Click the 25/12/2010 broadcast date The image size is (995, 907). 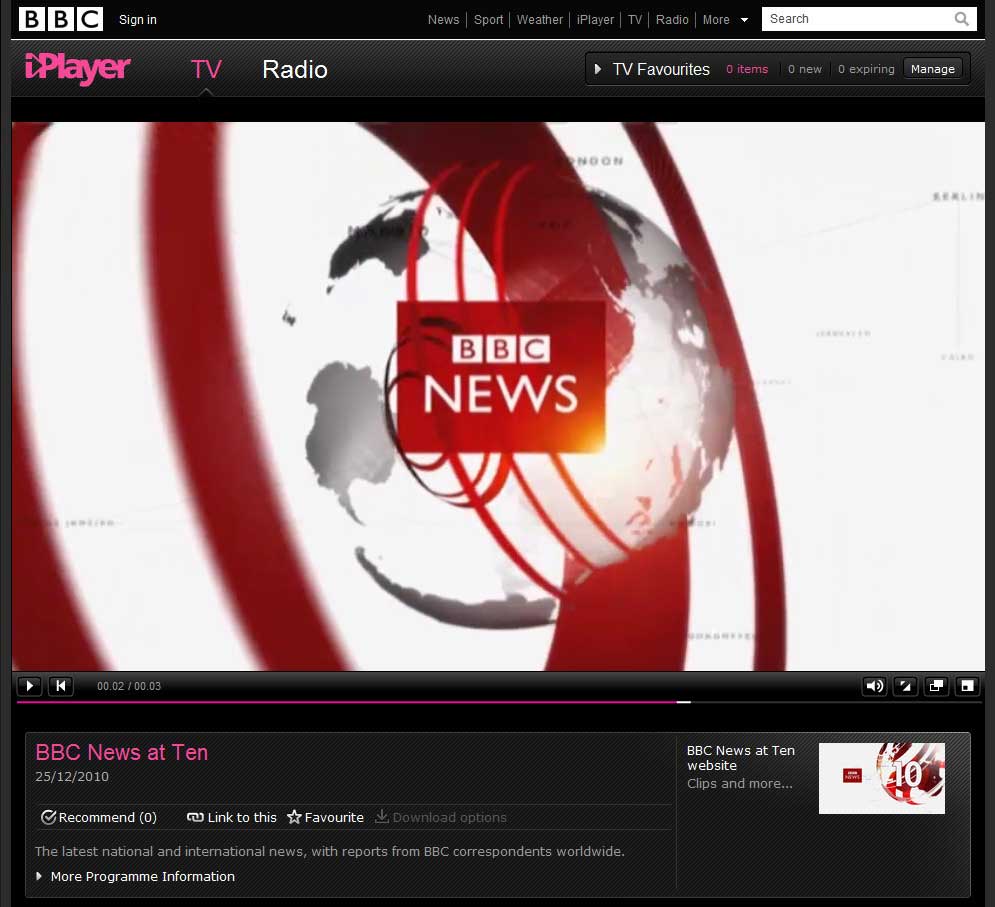tap(72, 776)
